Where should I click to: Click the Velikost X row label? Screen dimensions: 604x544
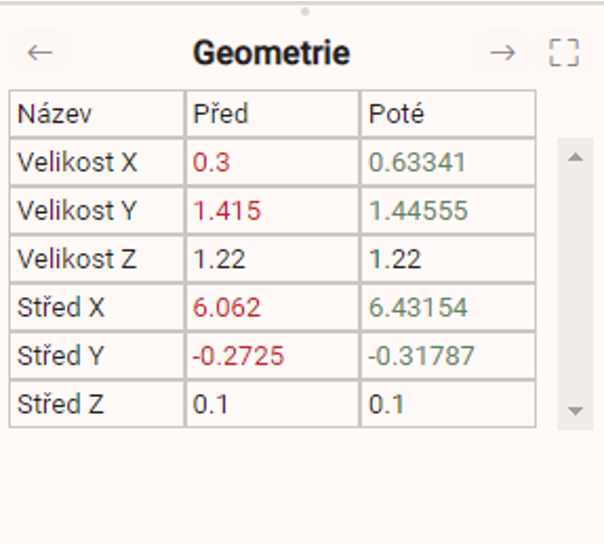tap(77, 162)
